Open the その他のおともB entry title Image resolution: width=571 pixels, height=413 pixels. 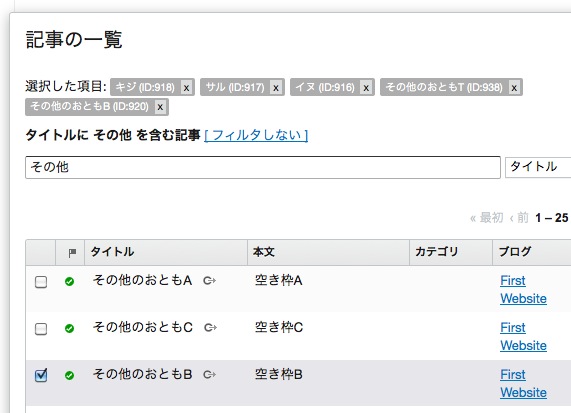(x=142, y=374)
